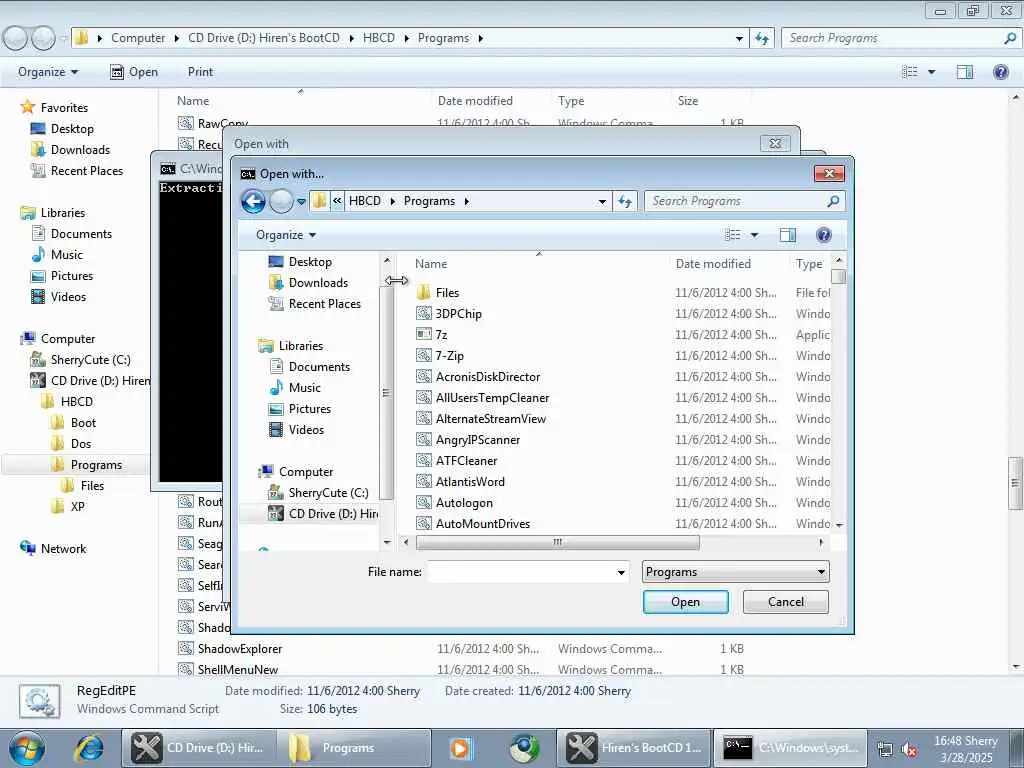Switch to command prompt taskbar button
The width and height of the screenshot is (1024, 768).
click(x=790, y=748)
